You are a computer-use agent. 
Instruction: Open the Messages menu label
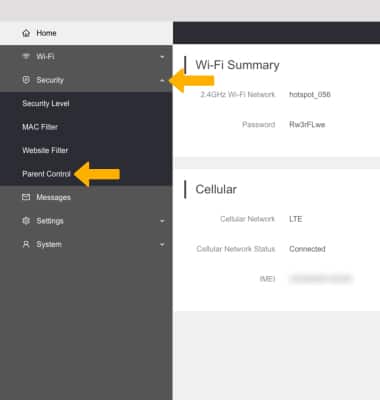pyautogui.click(x=53, y=197)
